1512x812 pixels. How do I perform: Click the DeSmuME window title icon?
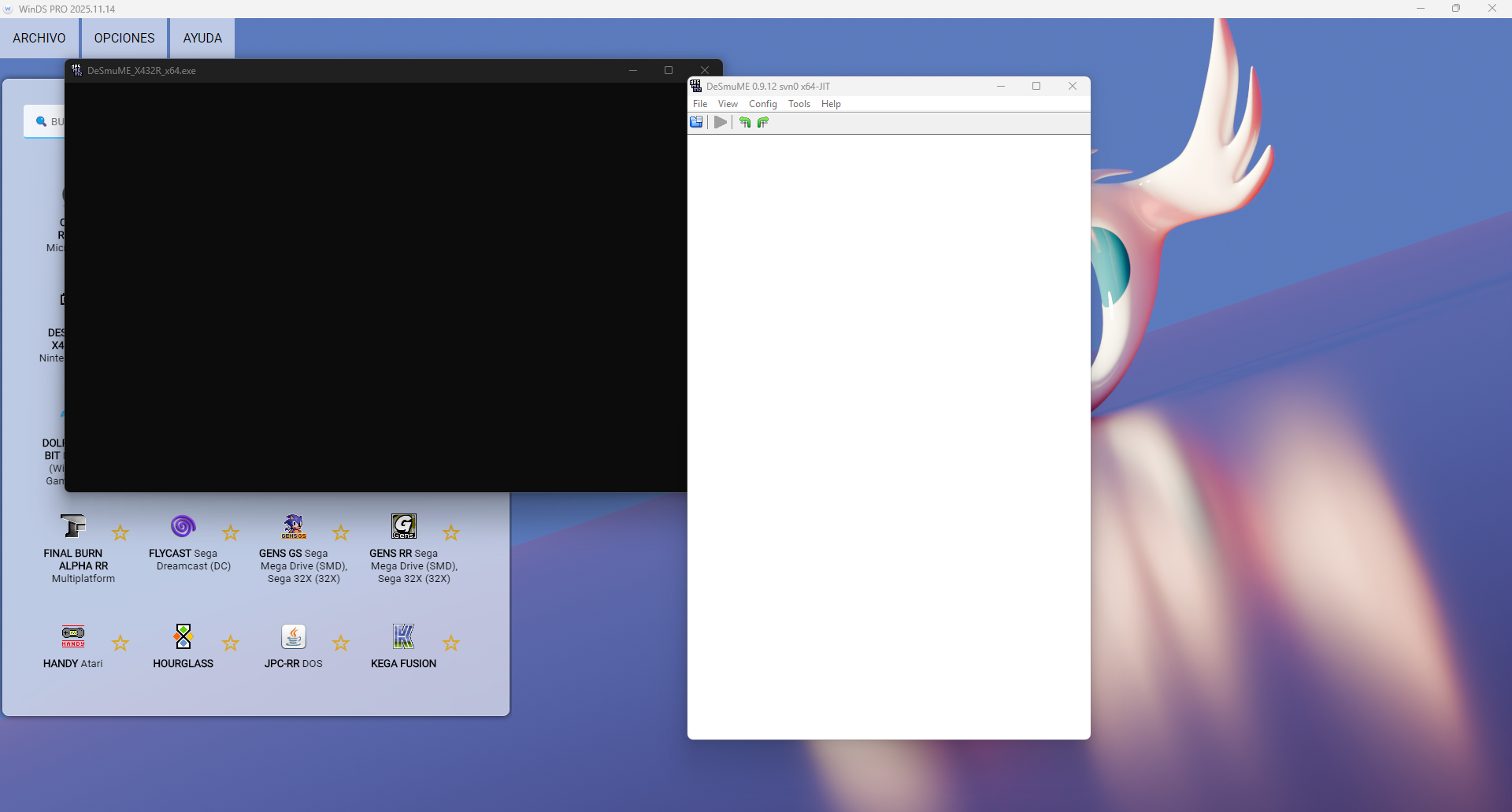tap(696, 86)
